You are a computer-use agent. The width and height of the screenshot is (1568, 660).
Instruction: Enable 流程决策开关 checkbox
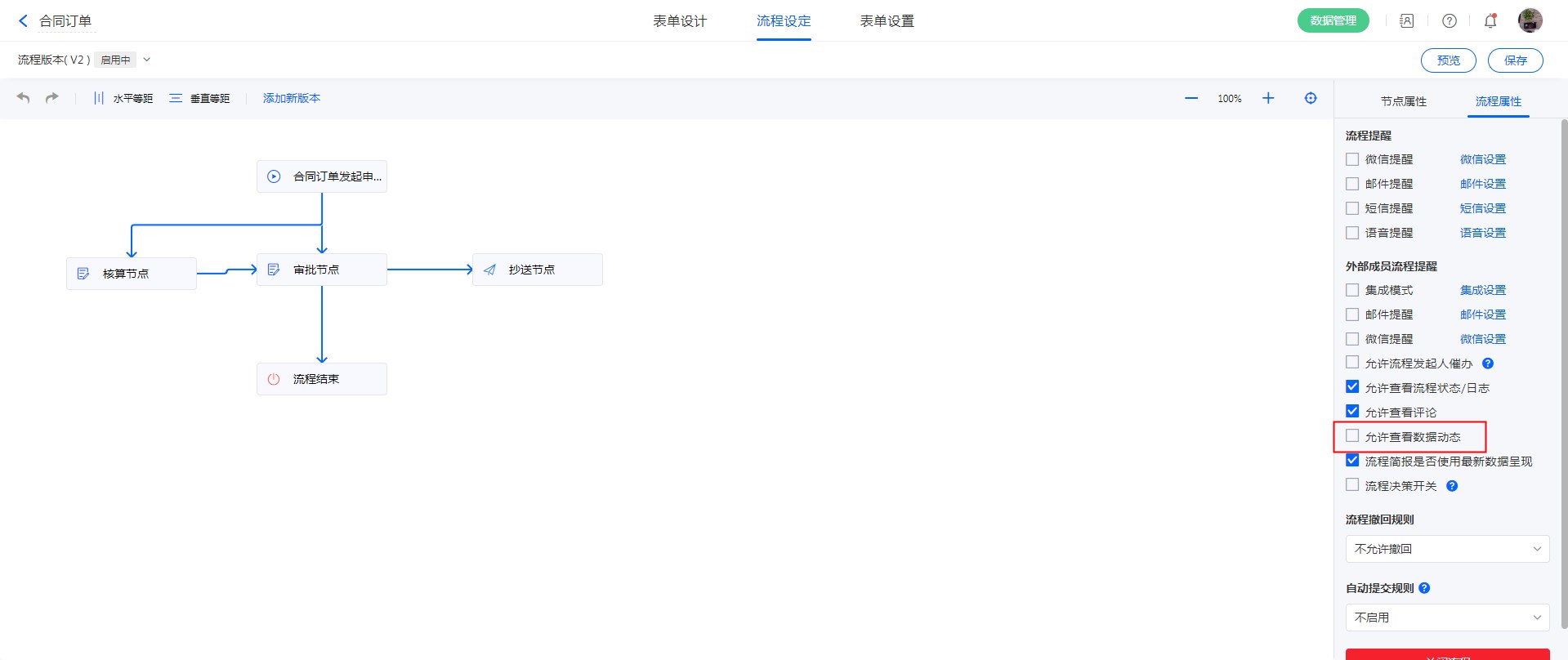click(1352, 485)
